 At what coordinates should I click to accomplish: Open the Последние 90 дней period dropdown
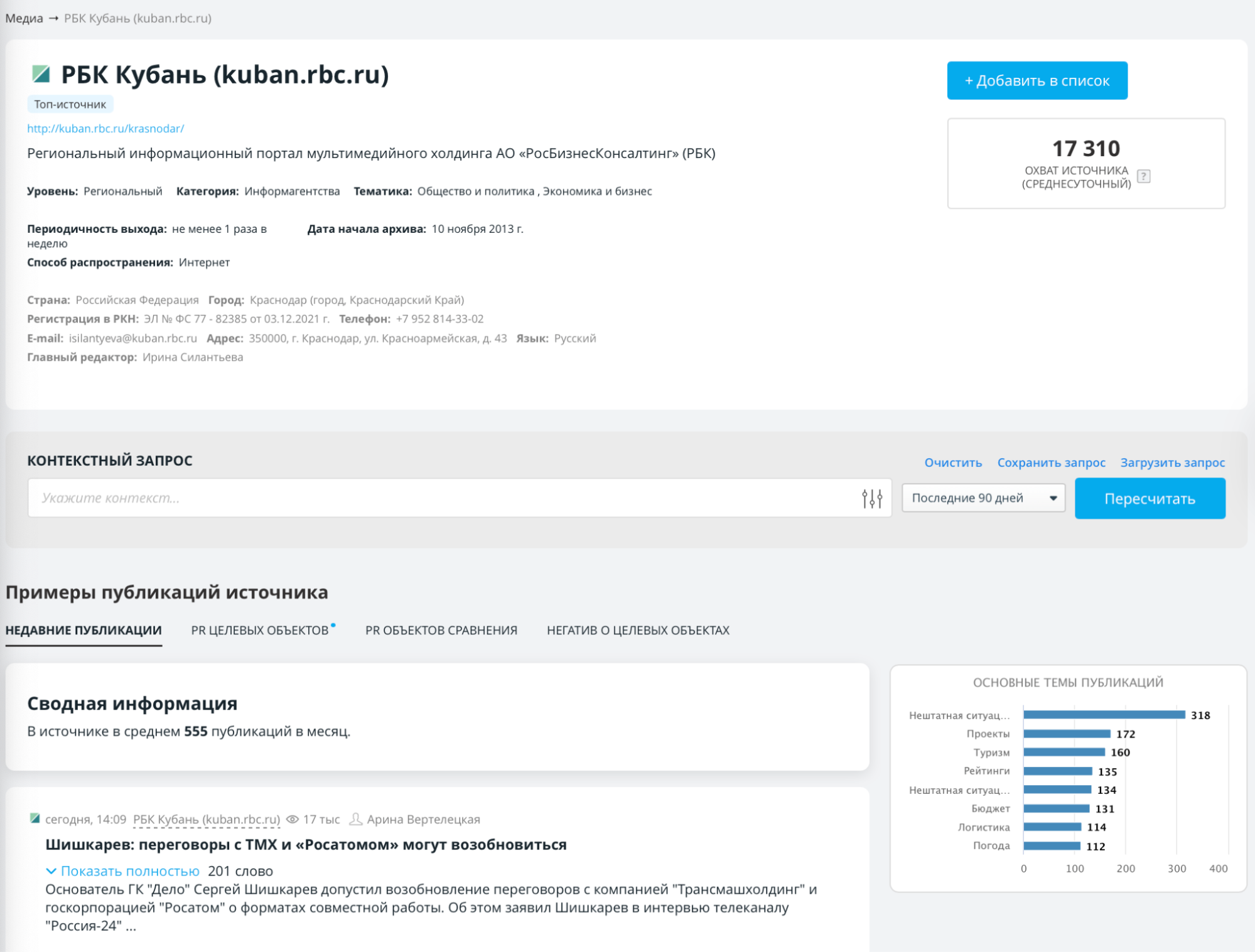coord(983,498)
